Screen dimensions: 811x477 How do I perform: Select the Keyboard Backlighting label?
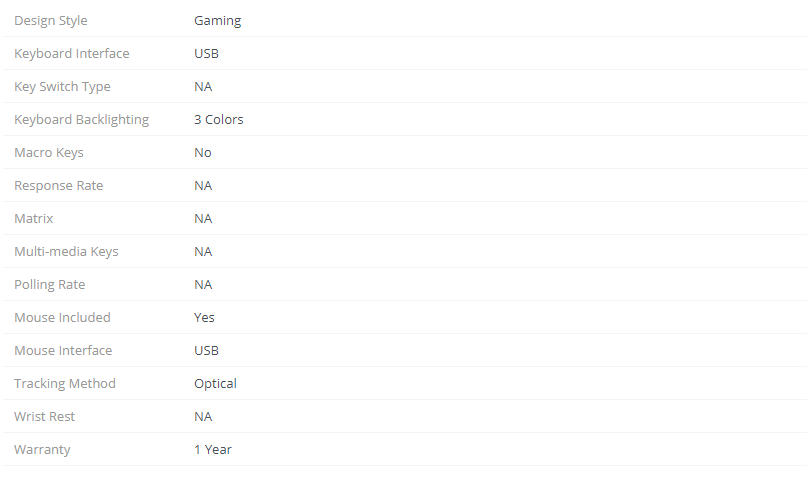click(x=81, y=120)
